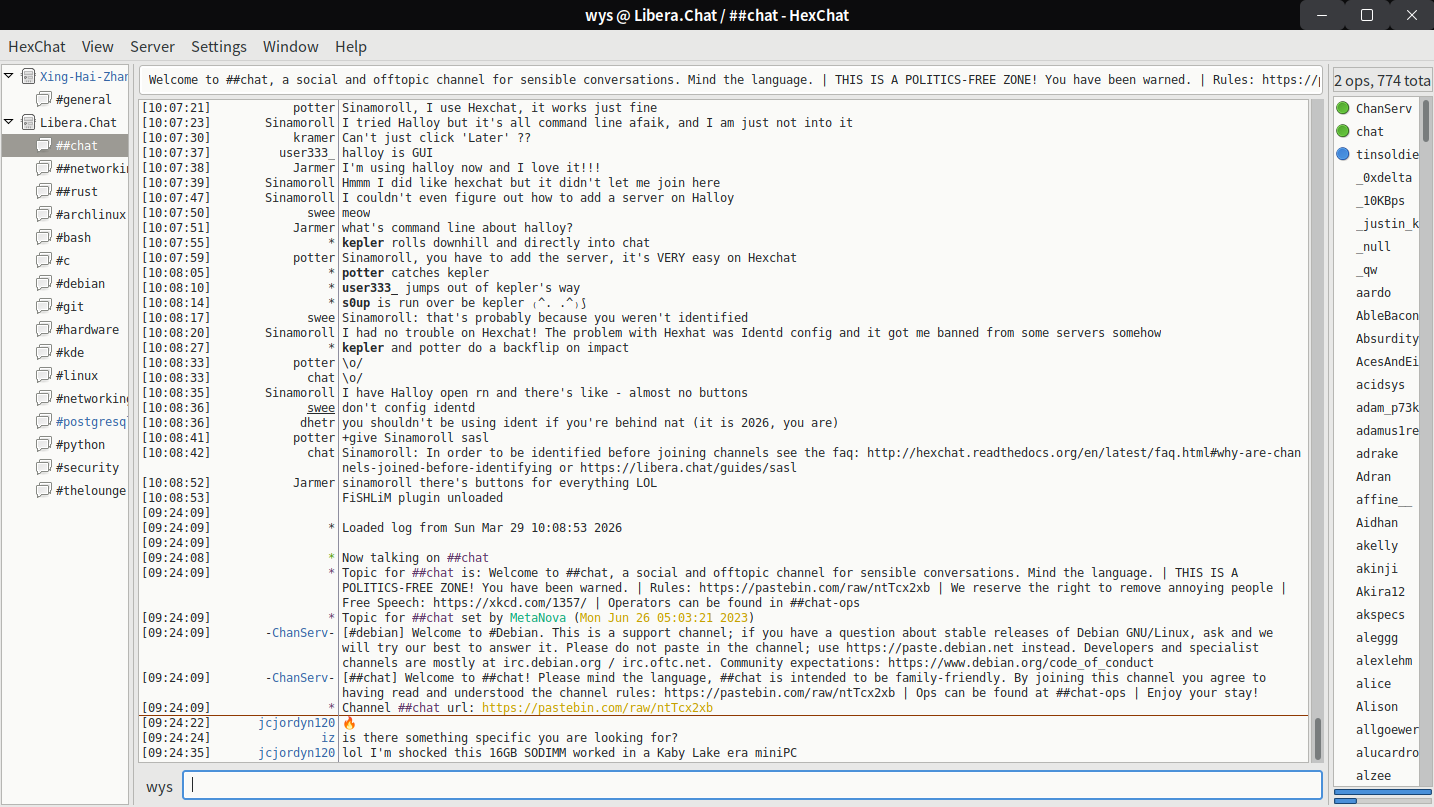Click the lag meter bar below user list
Screen dimensions: 1434x807
coord(1382,793)
